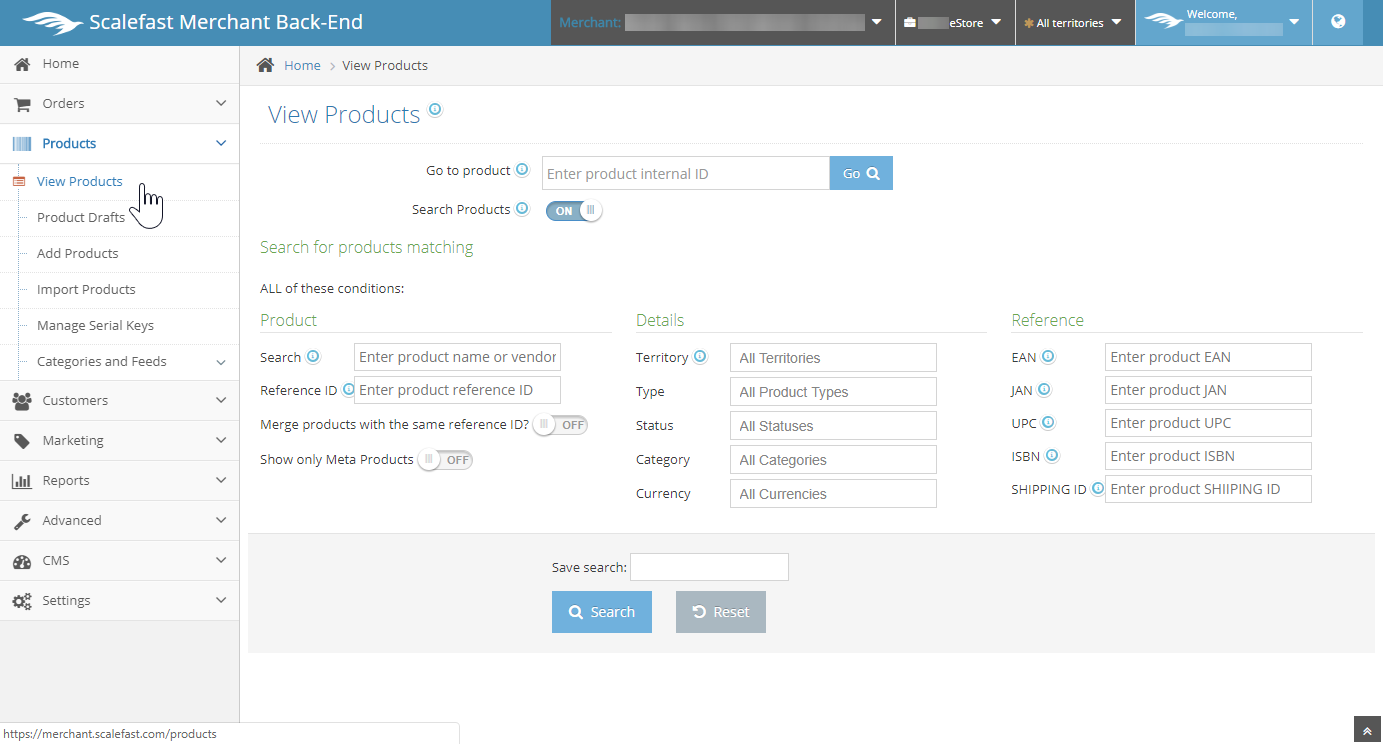Click the Go button beside product ID
Viewport: 1383px width, 744px height.
(x=861, y=173)
